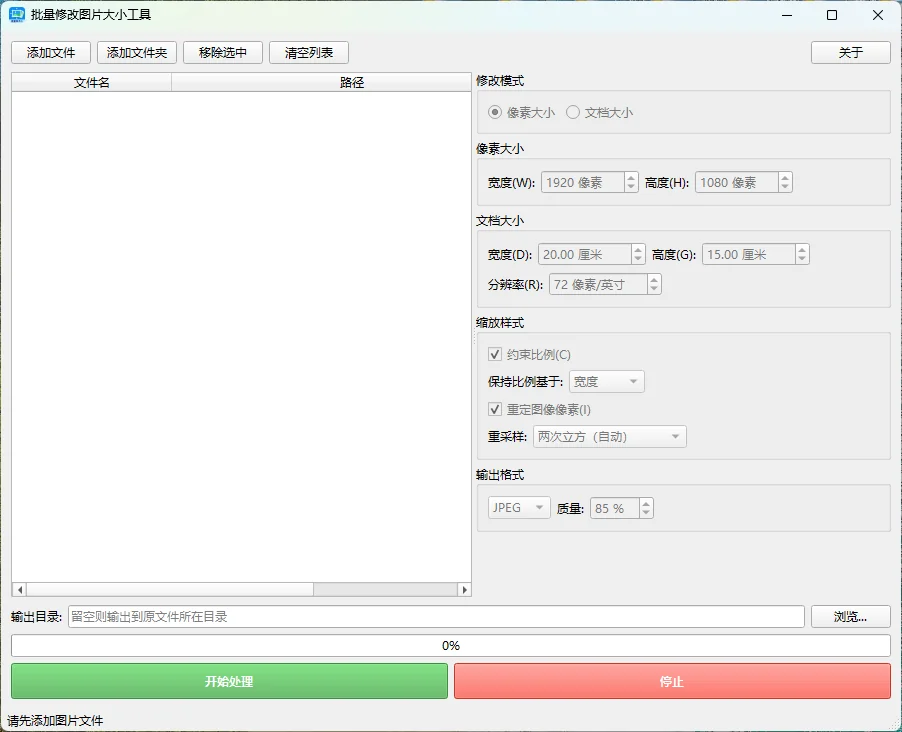Click the file list left scroll arrow
This screenshot has height=732, width=902.
point(20,589)
